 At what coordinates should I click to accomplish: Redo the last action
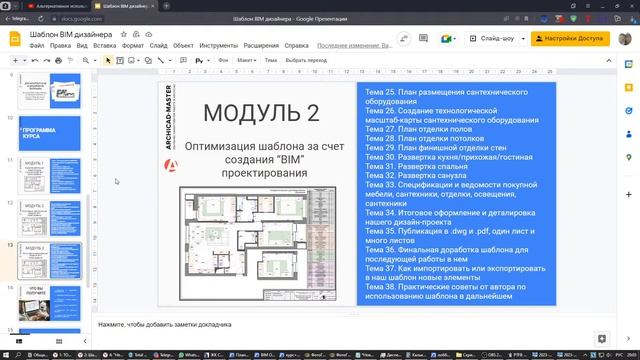click(x=47, y=60)
